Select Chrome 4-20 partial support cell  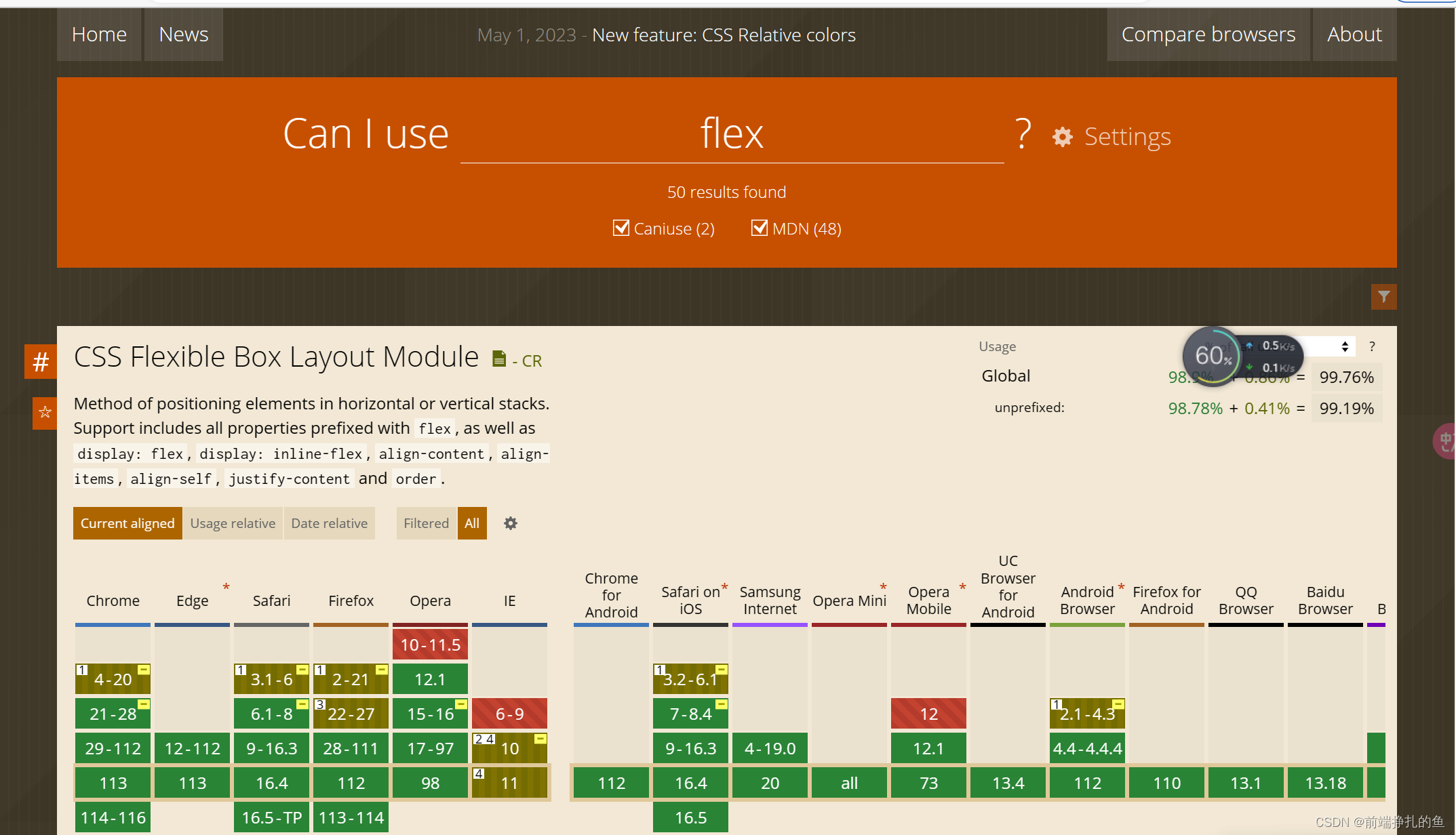(x=113, y=679)
